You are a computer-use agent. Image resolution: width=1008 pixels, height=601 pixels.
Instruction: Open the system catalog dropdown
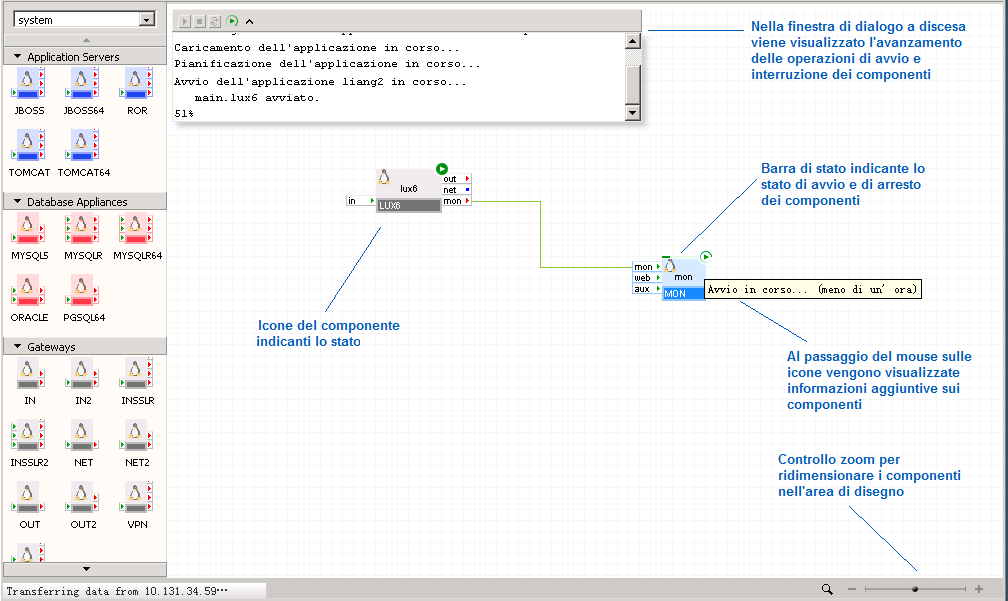(x=147, y=20)
